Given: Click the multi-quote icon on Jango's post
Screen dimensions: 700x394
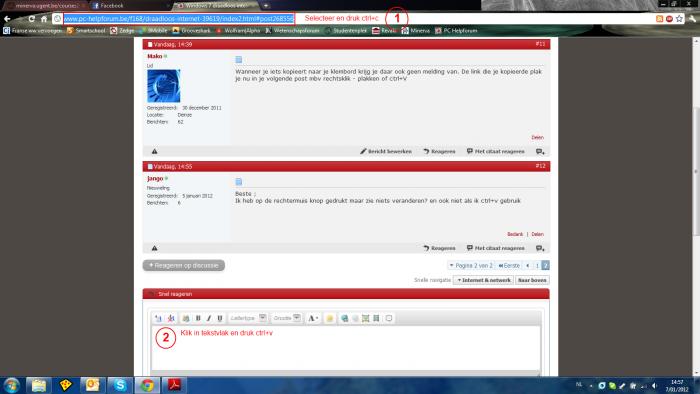Looking at the screenshot, I should pyautogui.click(x=540, y=248).
